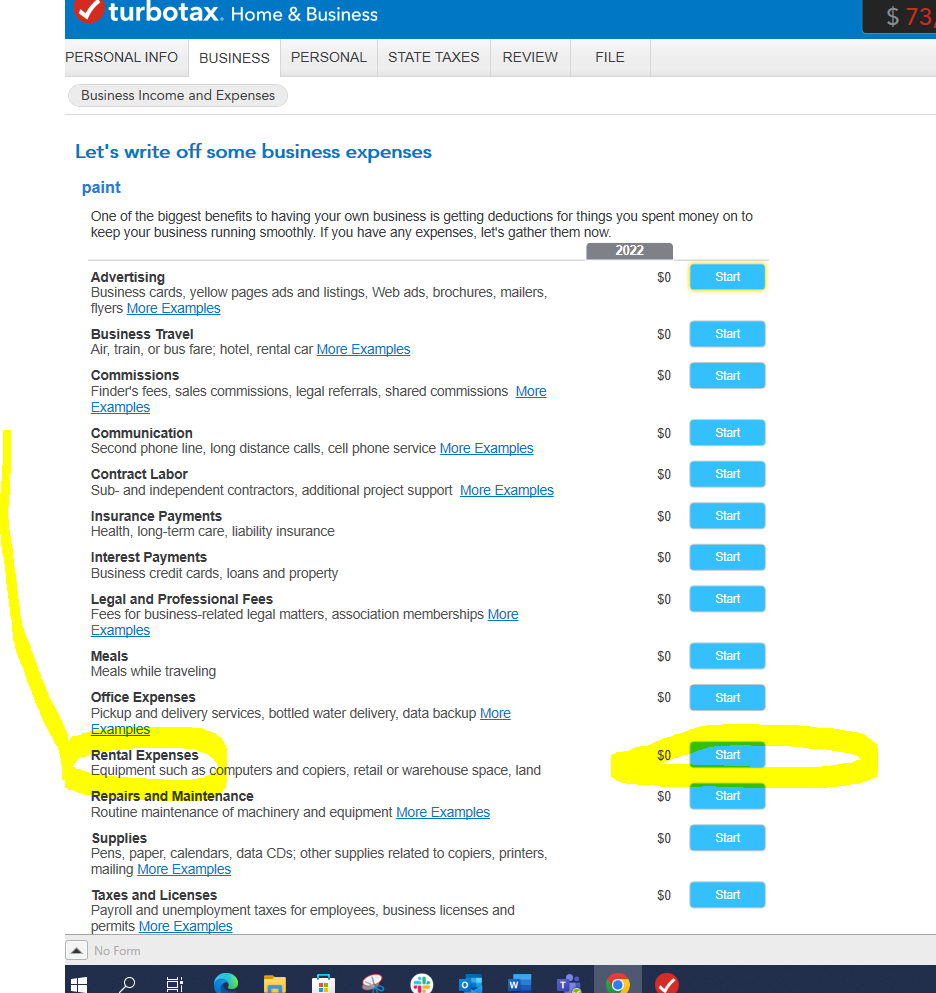
Task: Click the TurboTax checkmark logo
Action: (89, 11)
